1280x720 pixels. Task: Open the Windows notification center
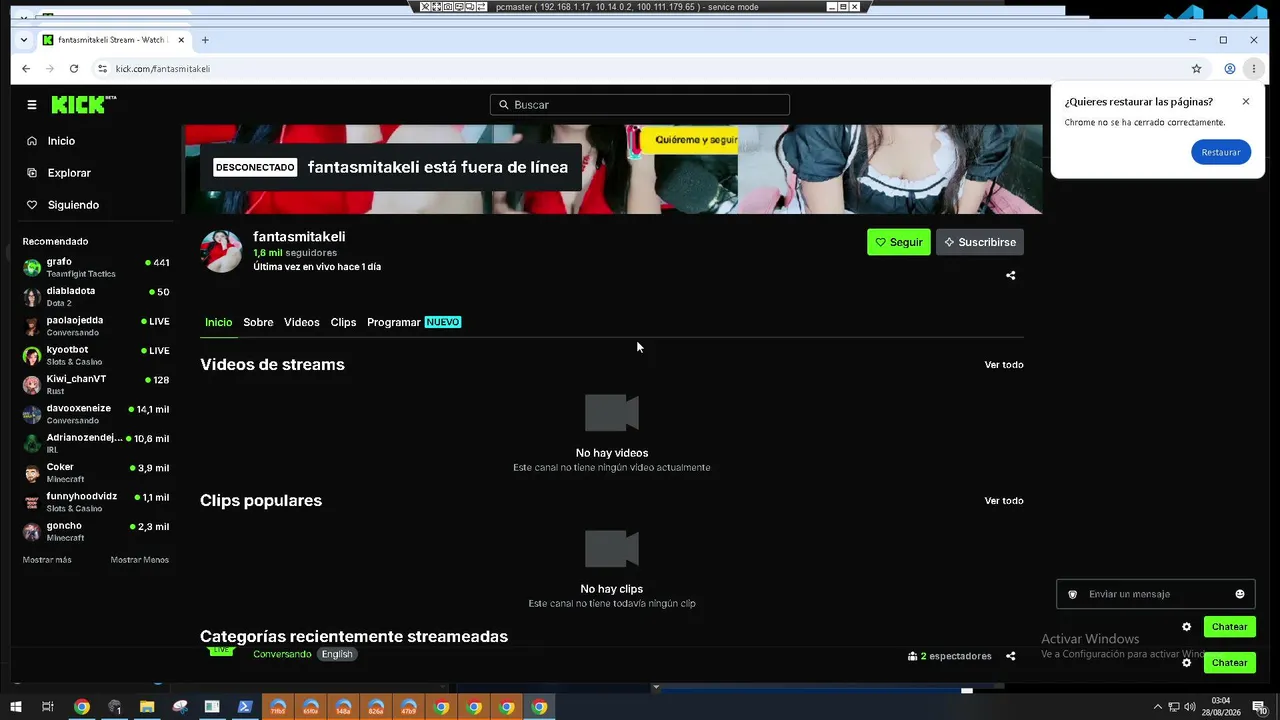pyautogui.click(x=1260, y=707)
